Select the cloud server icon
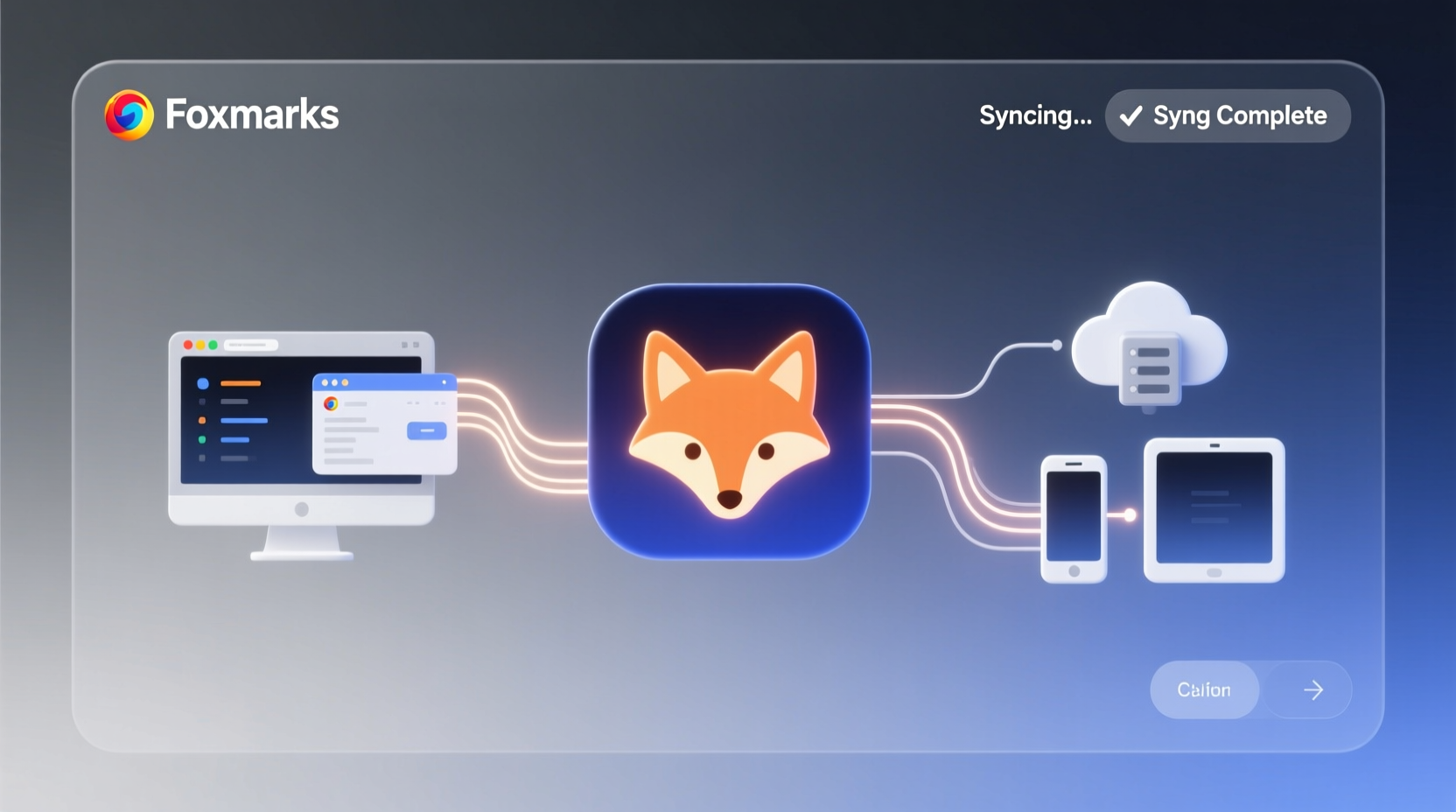The width and height of the screenshot is (1456, 812). (1149, 346)
